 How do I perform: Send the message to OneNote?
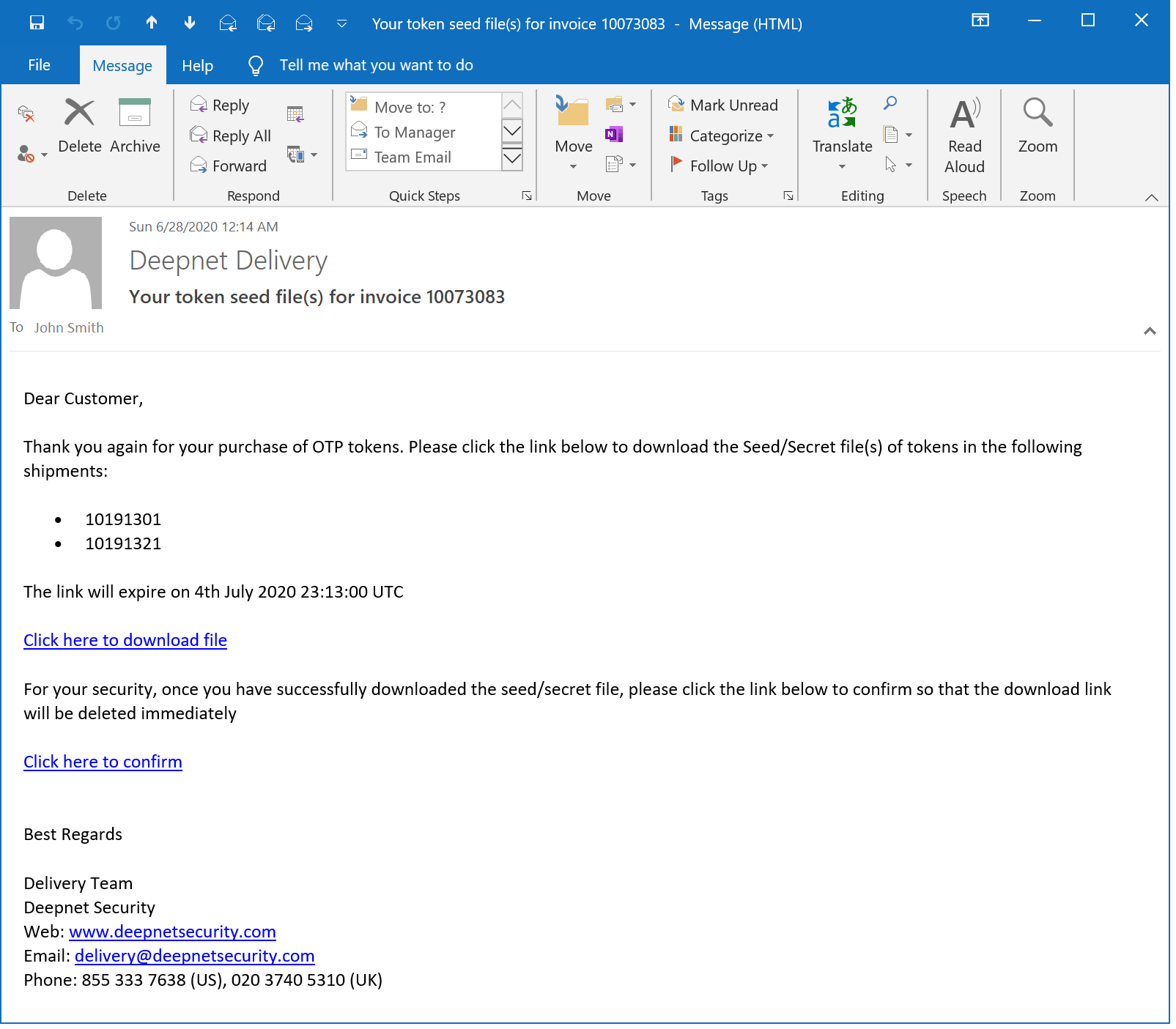(x=614, y=134)
